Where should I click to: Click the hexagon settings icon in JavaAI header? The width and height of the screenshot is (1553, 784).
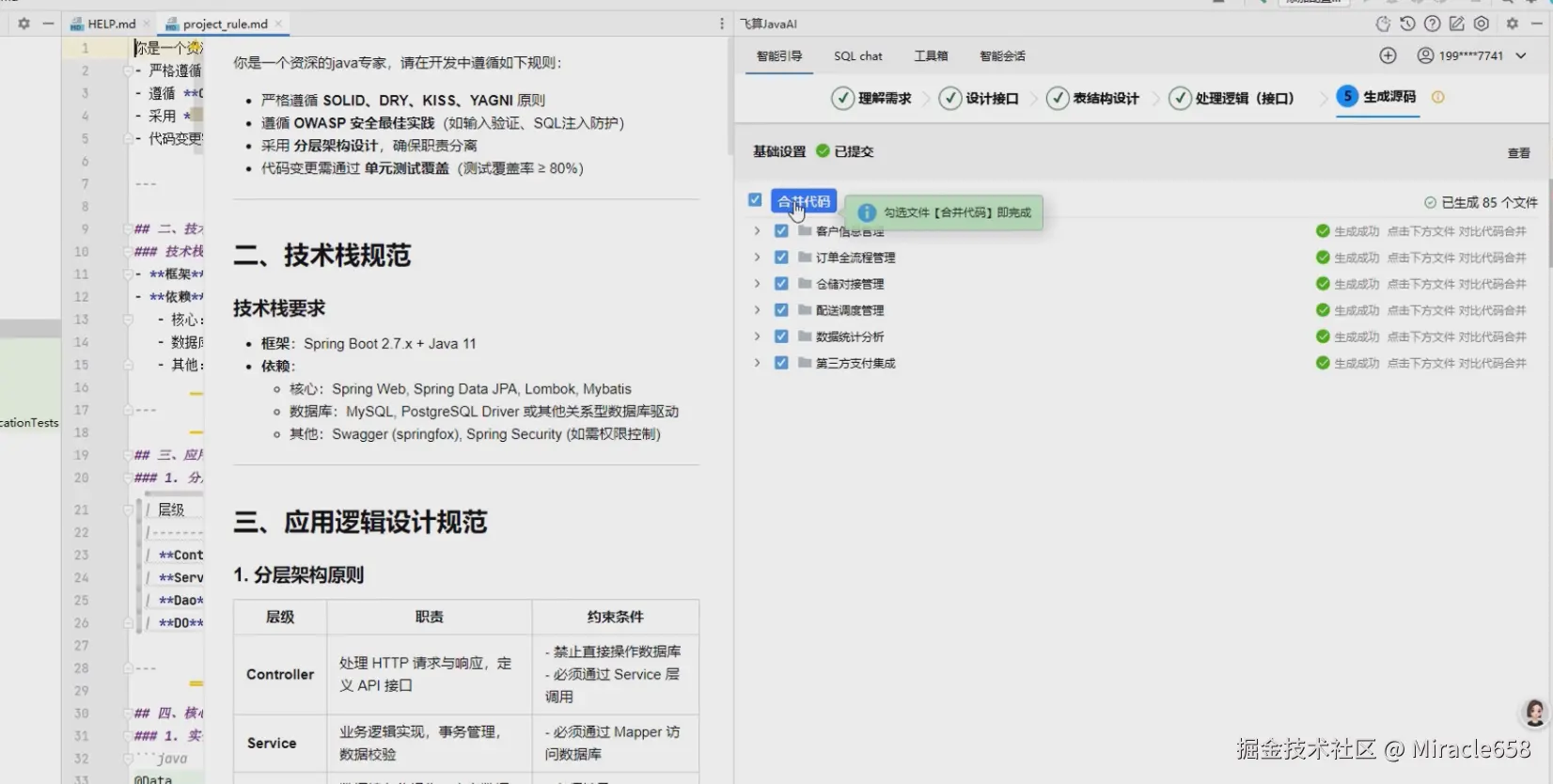pyautogui.click(x=1482, y=24)
